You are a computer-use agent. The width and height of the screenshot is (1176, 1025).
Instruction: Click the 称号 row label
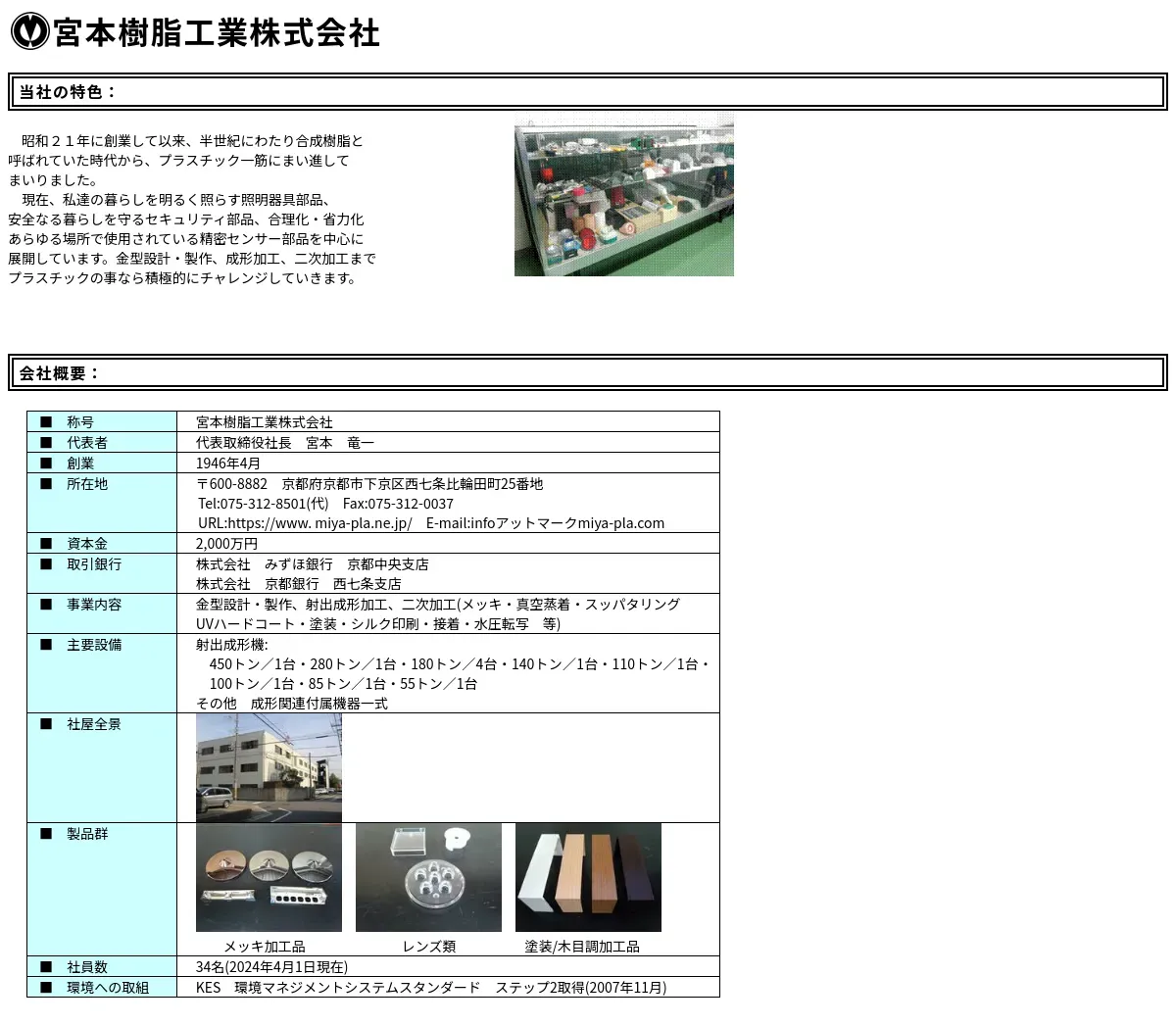[80, 422]
